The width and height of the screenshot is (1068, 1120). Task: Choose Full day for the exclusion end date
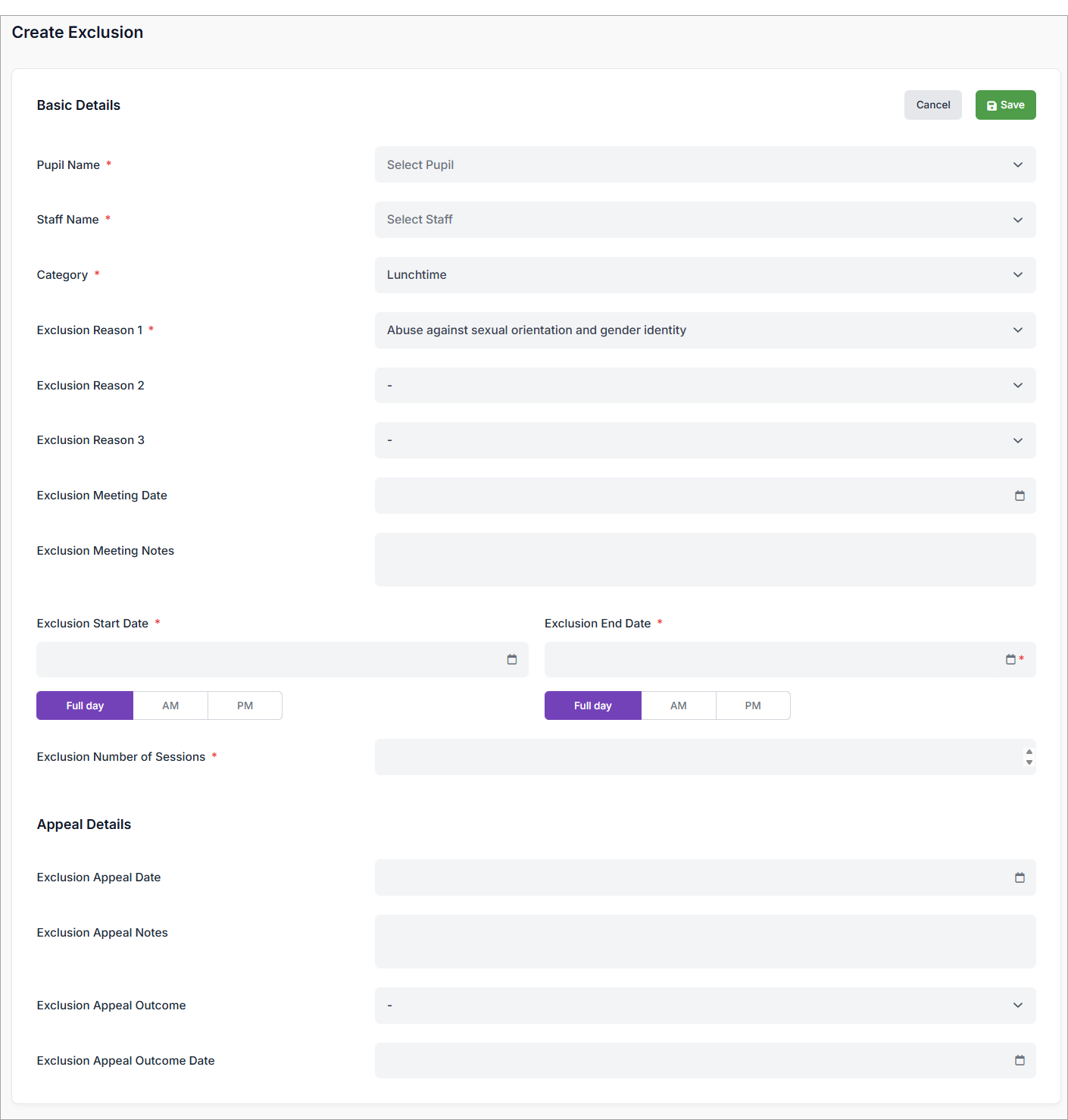tap(592, 705)
